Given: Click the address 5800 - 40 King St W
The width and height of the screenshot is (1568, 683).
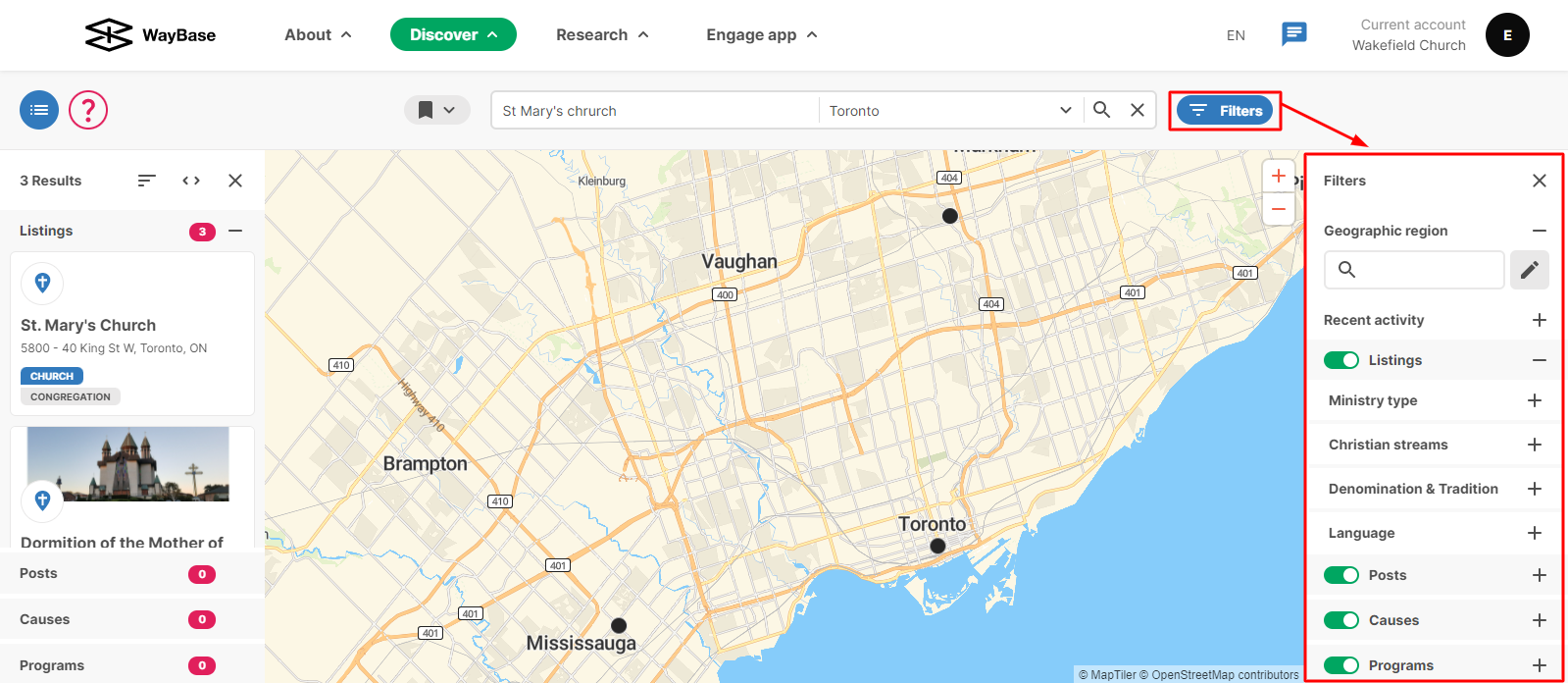Looking at the screenshot, I should 114,348.
